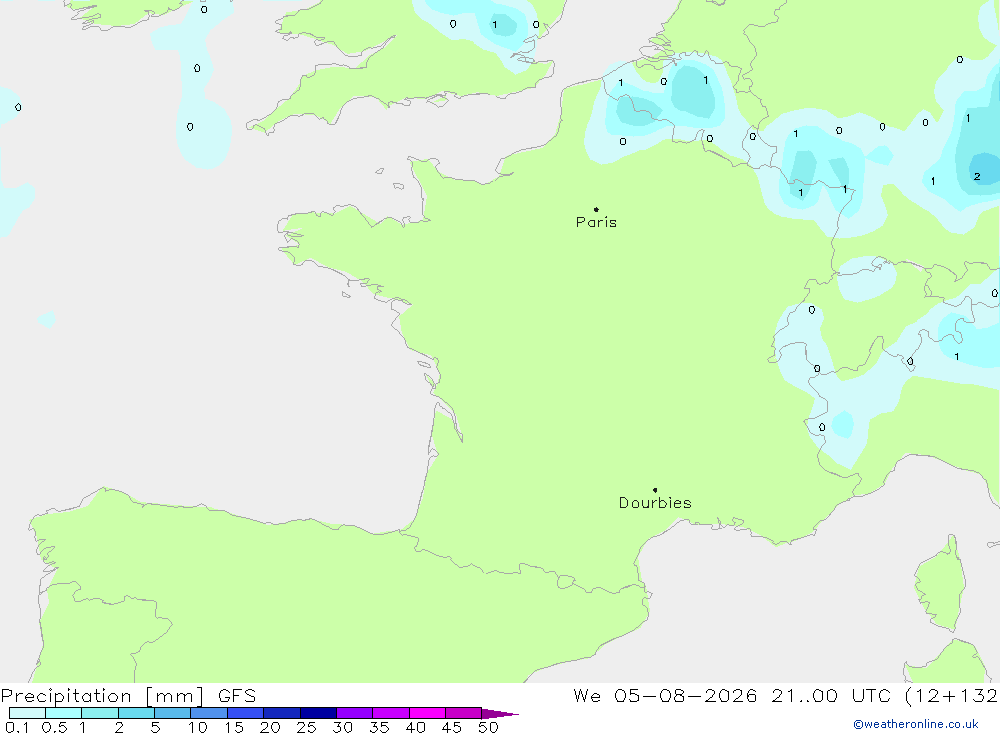The width and height of the screenshot is (1000, 733).
Task: Select the dark blue 20 mm legend color
Action: pyautogui.click(x=282, y=713)
